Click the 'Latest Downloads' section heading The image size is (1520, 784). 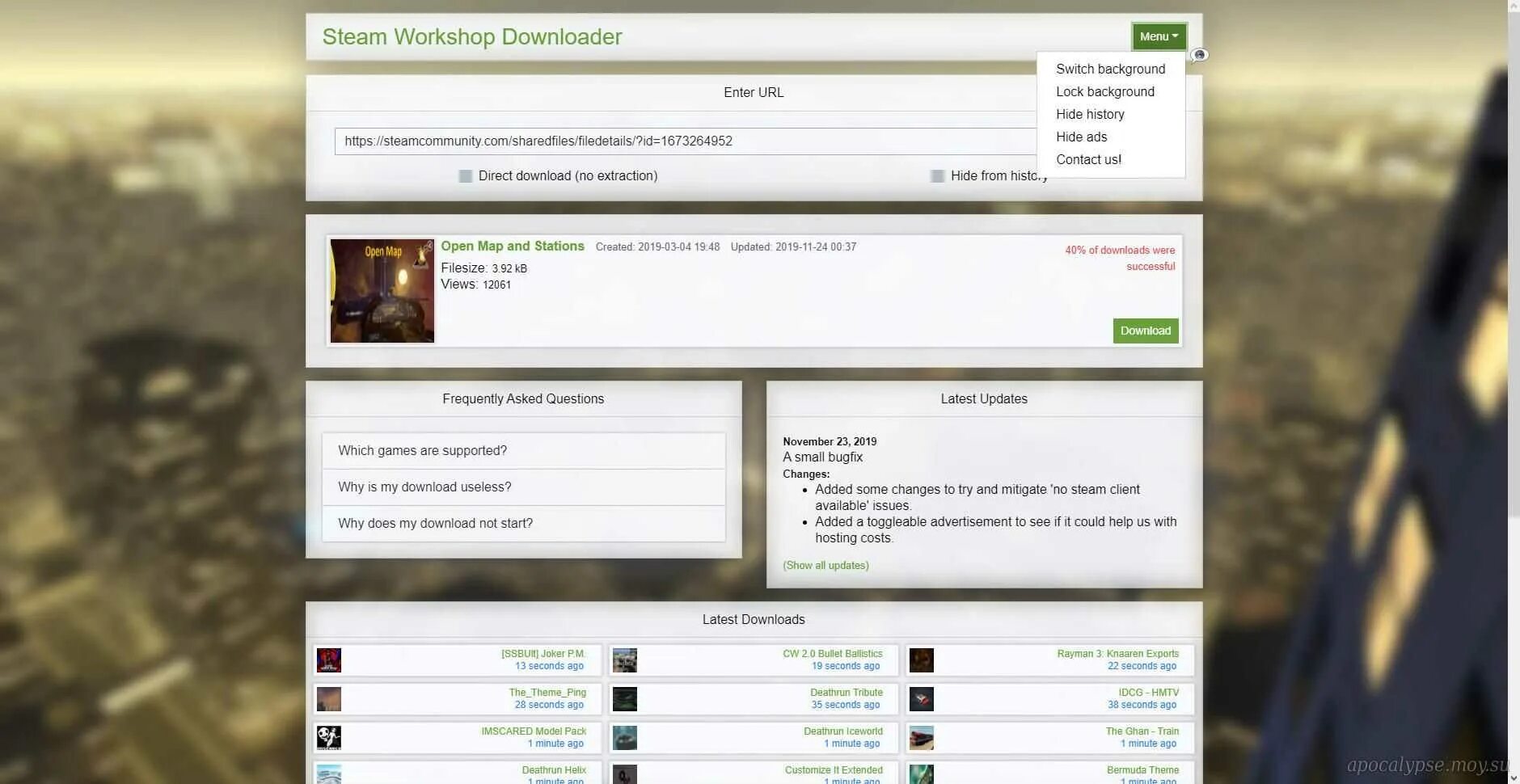click(x=754, y=620)
